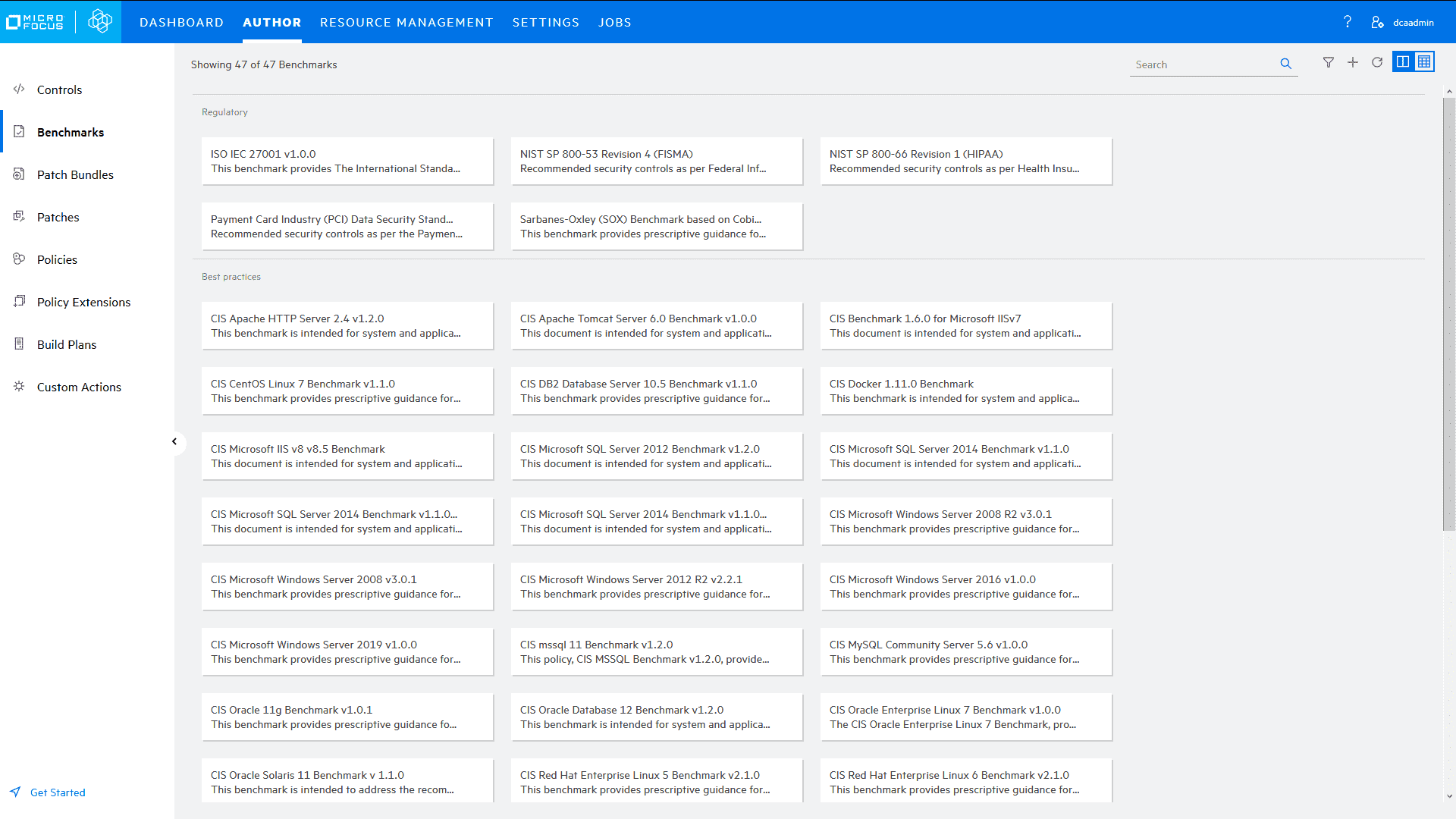1456x819 pixels.
Task: Open the help question mark icon
Action: pos(1348,22)
